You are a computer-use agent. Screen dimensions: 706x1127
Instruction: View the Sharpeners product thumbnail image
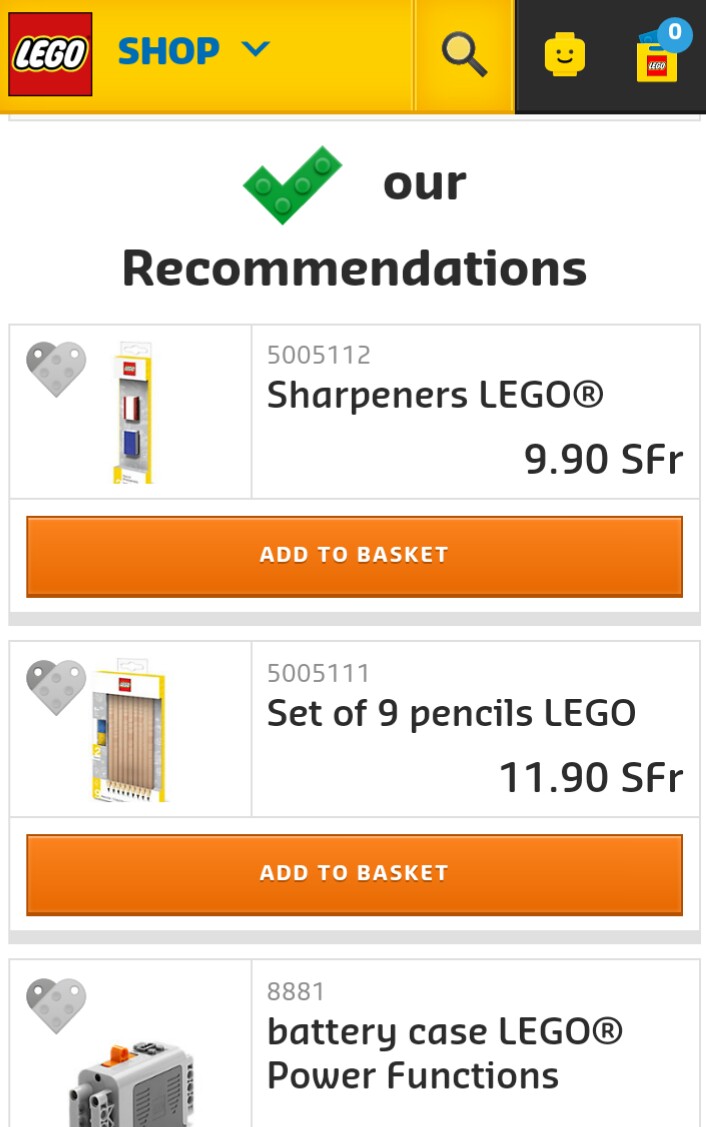(x=133, y=412)
